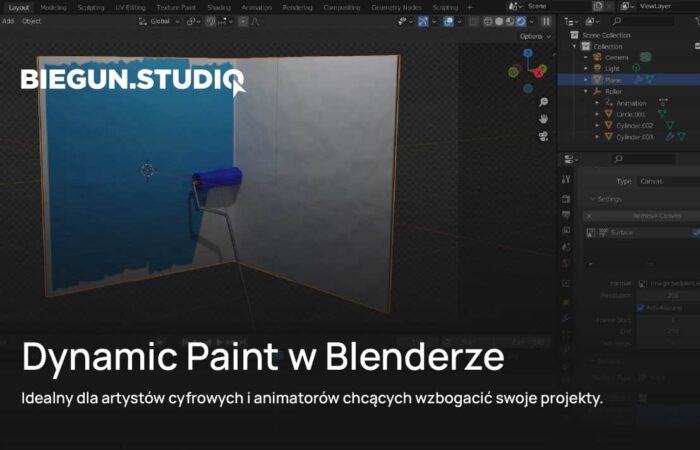
Task: Select Cylinder.002 in the outliner
Action: tap(634, 126)
